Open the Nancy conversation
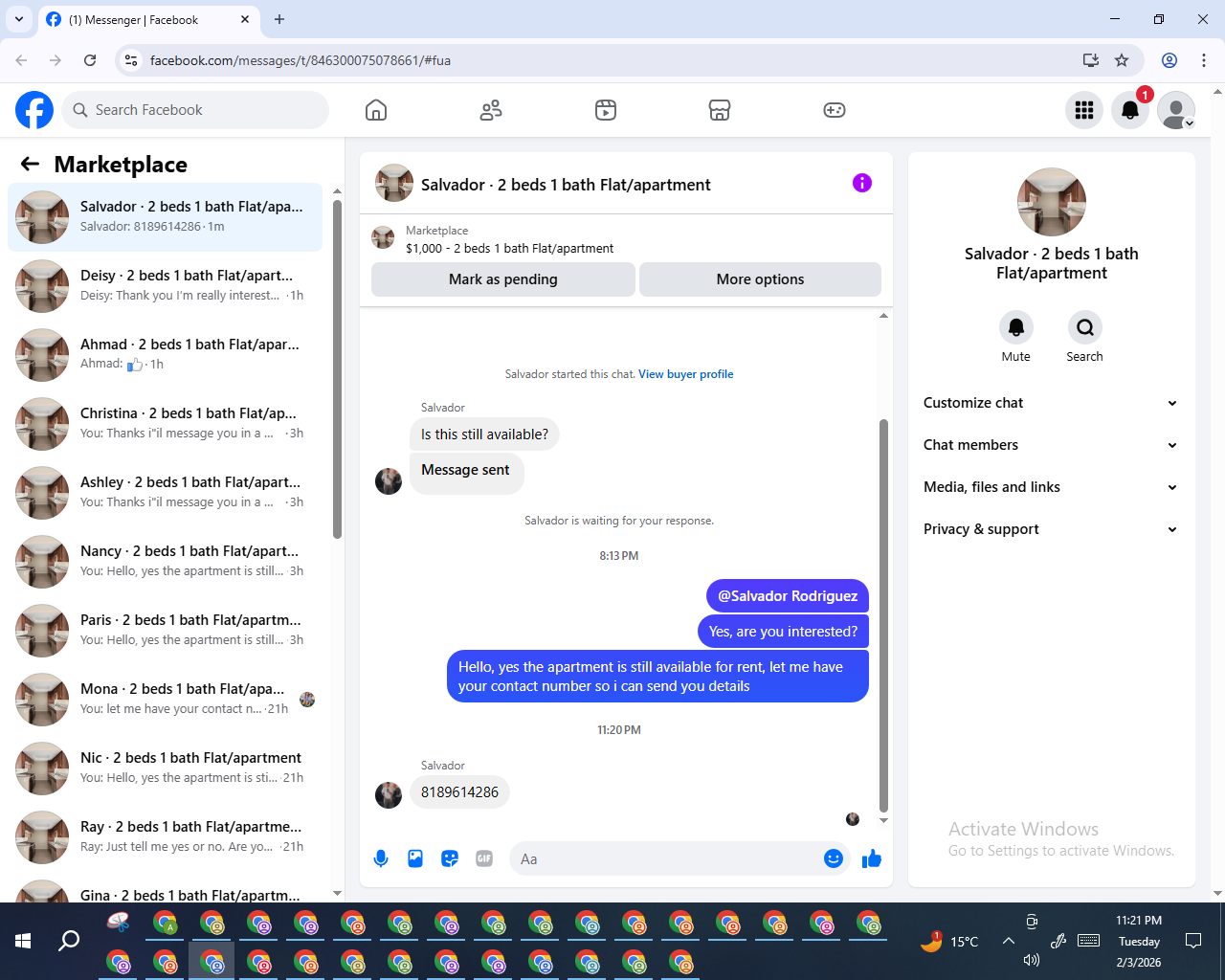 pyautogui.click(x=165, y=562)
